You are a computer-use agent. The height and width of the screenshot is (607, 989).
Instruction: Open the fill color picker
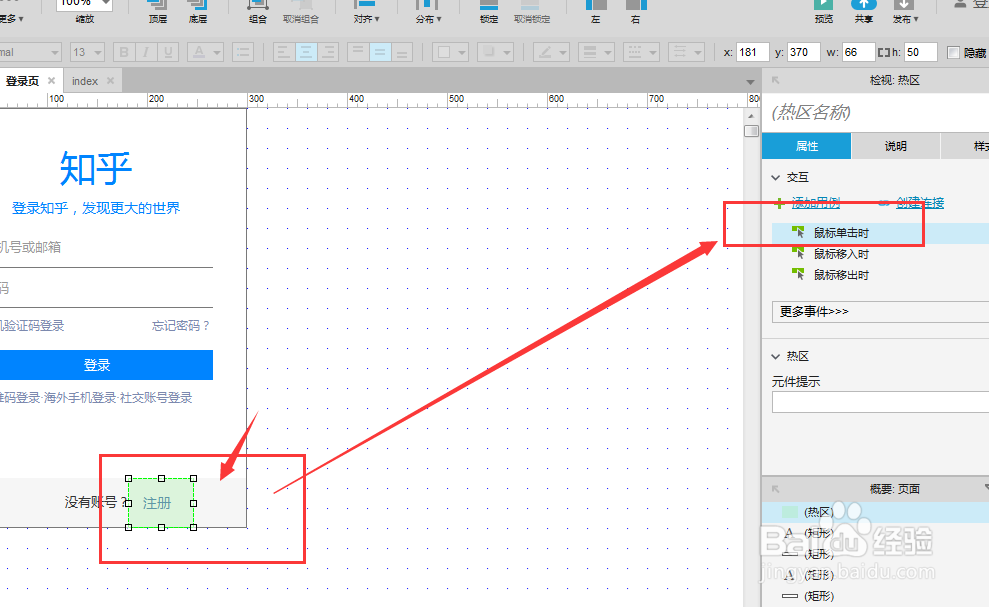point(452,52)
